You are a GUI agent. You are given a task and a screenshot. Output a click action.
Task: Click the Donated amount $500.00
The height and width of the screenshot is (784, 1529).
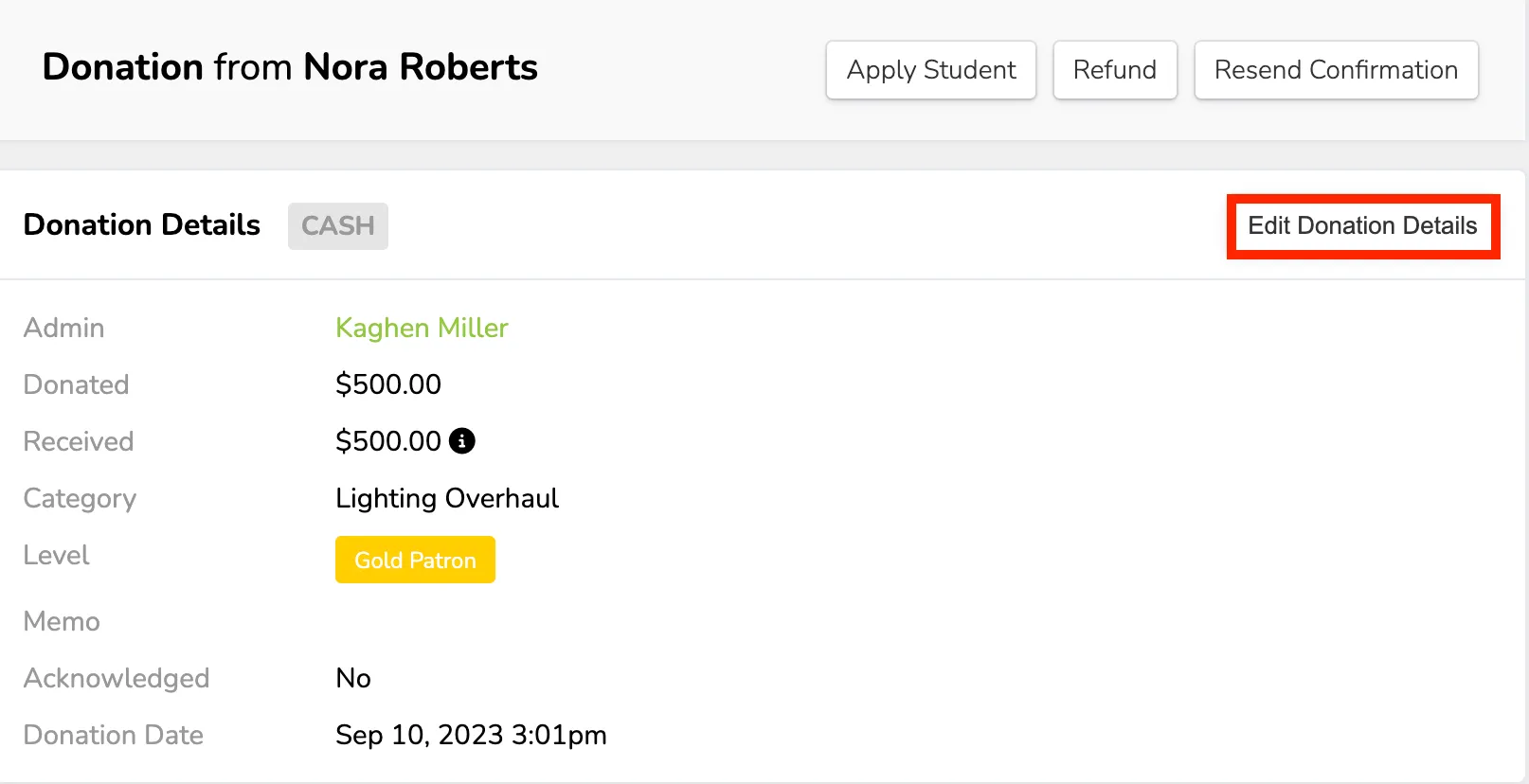[388, 384]
